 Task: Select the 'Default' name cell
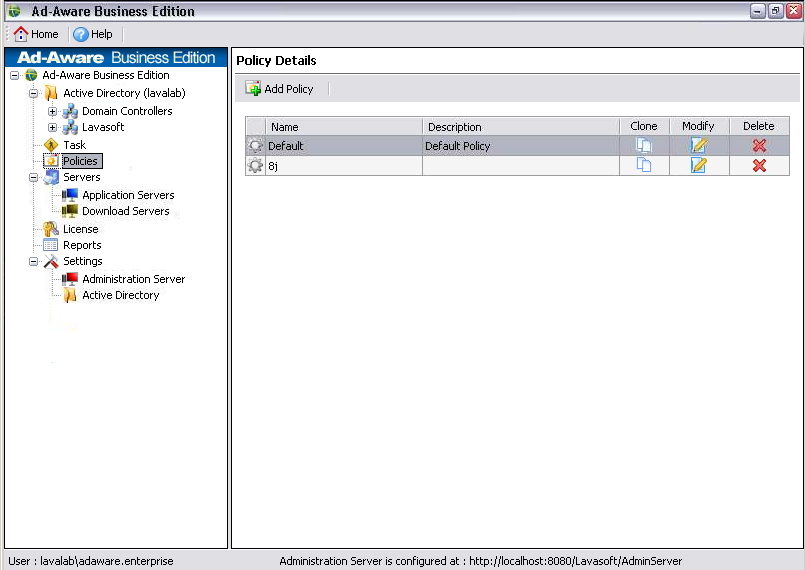click(343, 146)
